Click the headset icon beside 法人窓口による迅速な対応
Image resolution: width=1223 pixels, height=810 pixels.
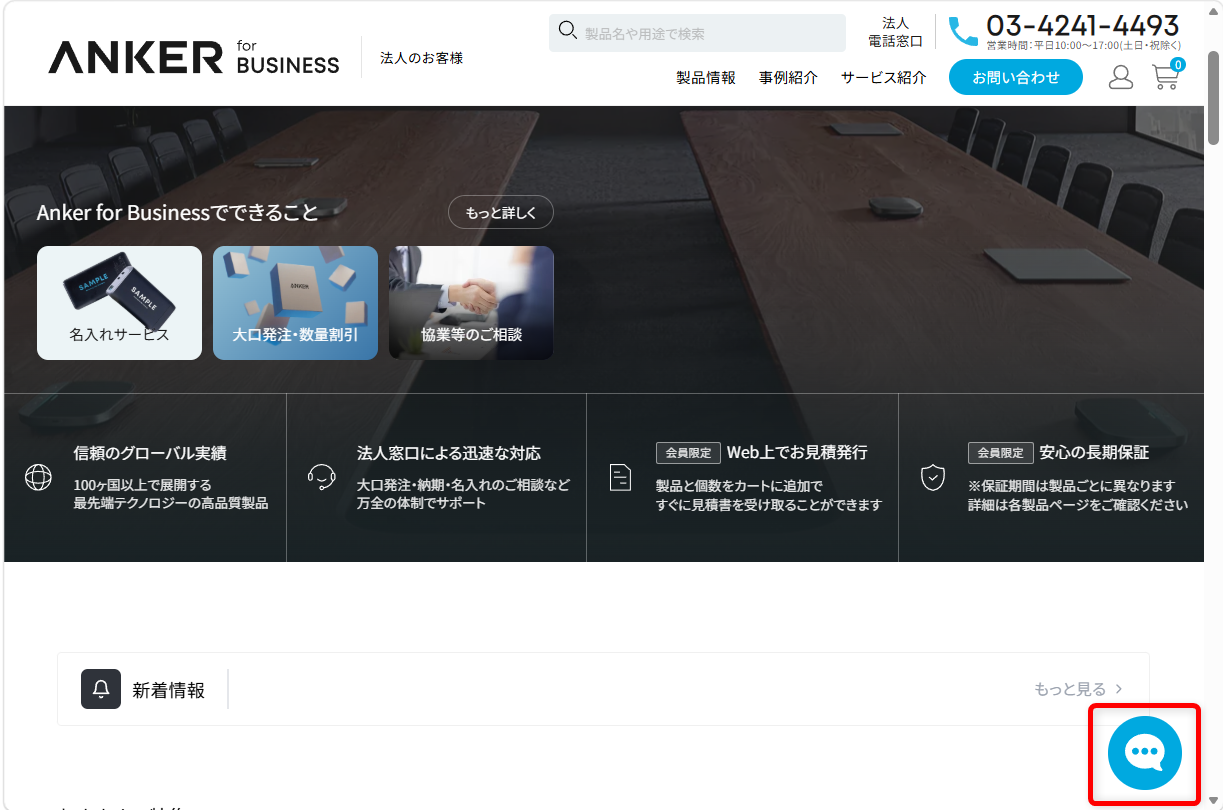[321, 477]
